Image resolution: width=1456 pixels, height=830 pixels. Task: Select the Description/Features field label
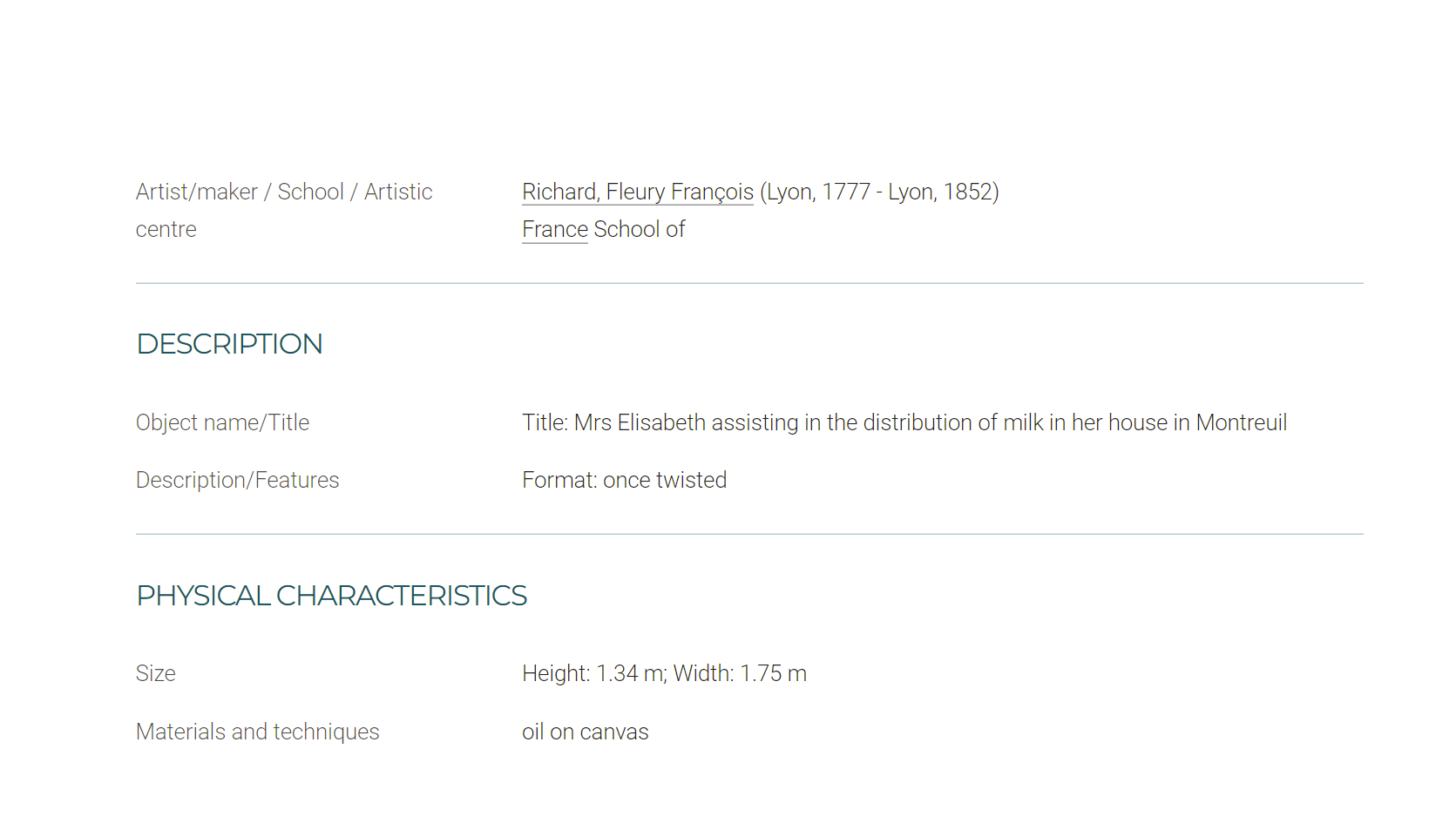(238, 480)
